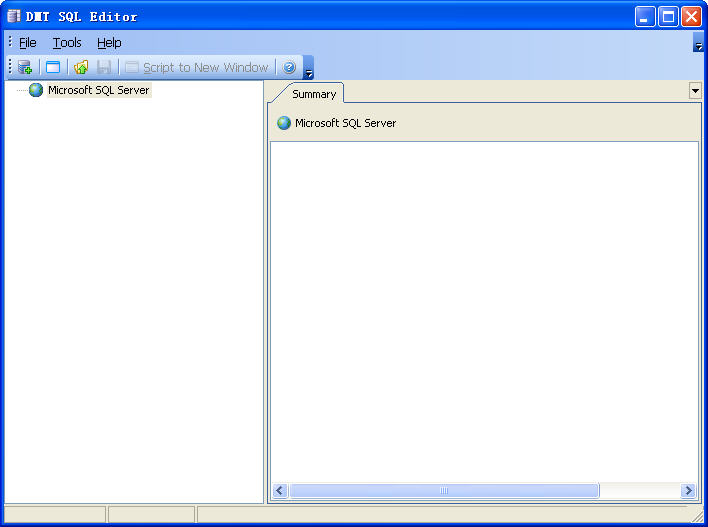Click the DMT SQL Editor title bar icon
Screen dimensions: 708x527
click(x=14, y=16)
